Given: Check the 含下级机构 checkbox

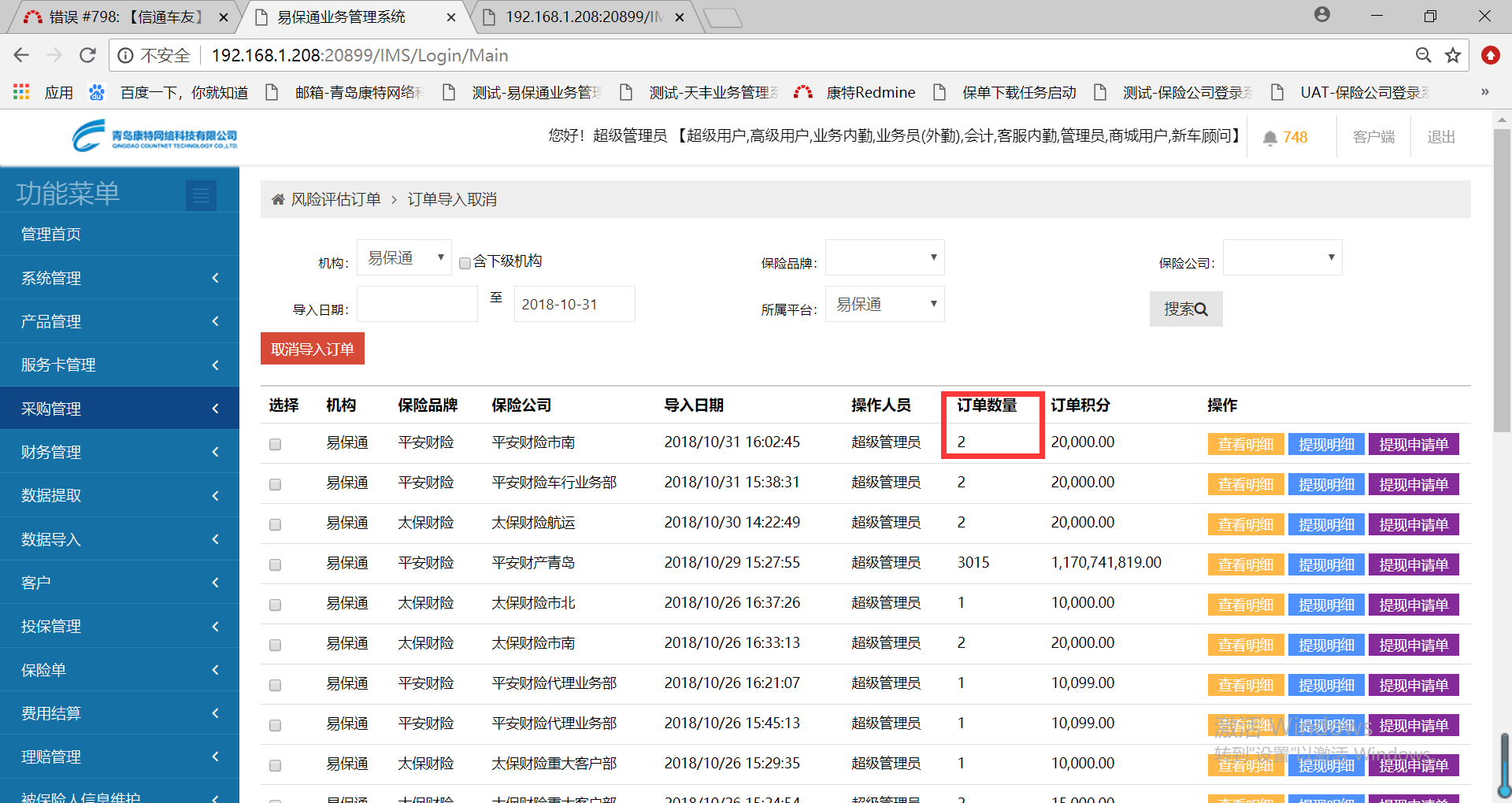Looking at the screenshot, I should tap(465, 263).
